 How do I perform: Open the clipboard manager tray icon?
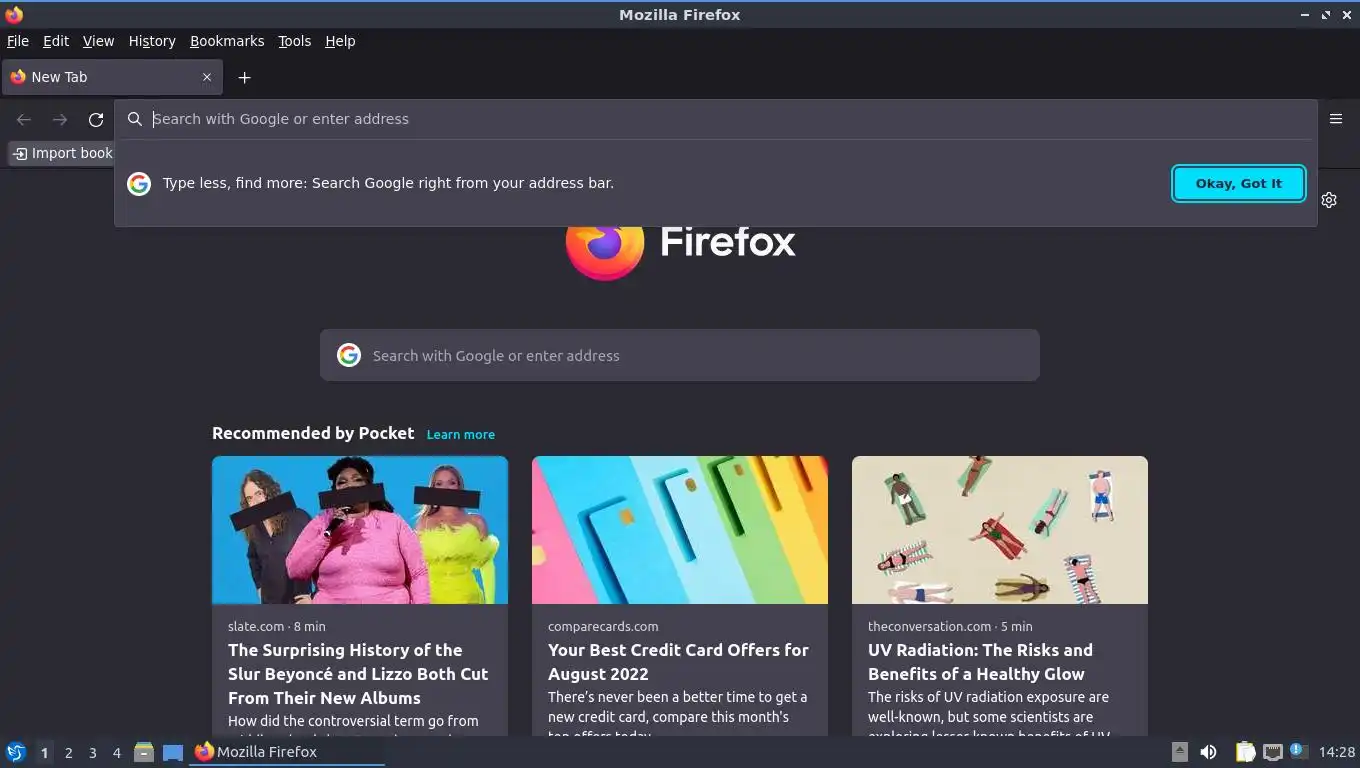(x=1245, y=752)
